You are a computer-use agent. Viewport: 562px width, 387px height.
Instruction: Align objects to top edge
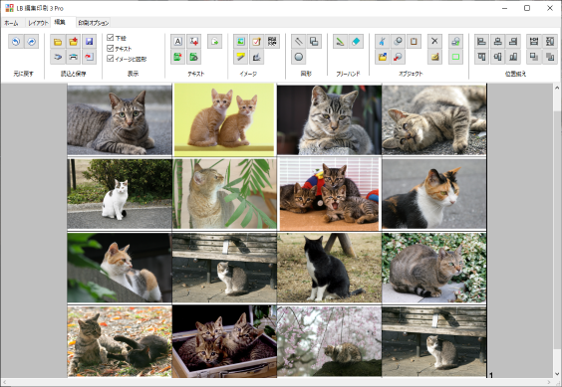pyautogui.click(x=482, y=57)
